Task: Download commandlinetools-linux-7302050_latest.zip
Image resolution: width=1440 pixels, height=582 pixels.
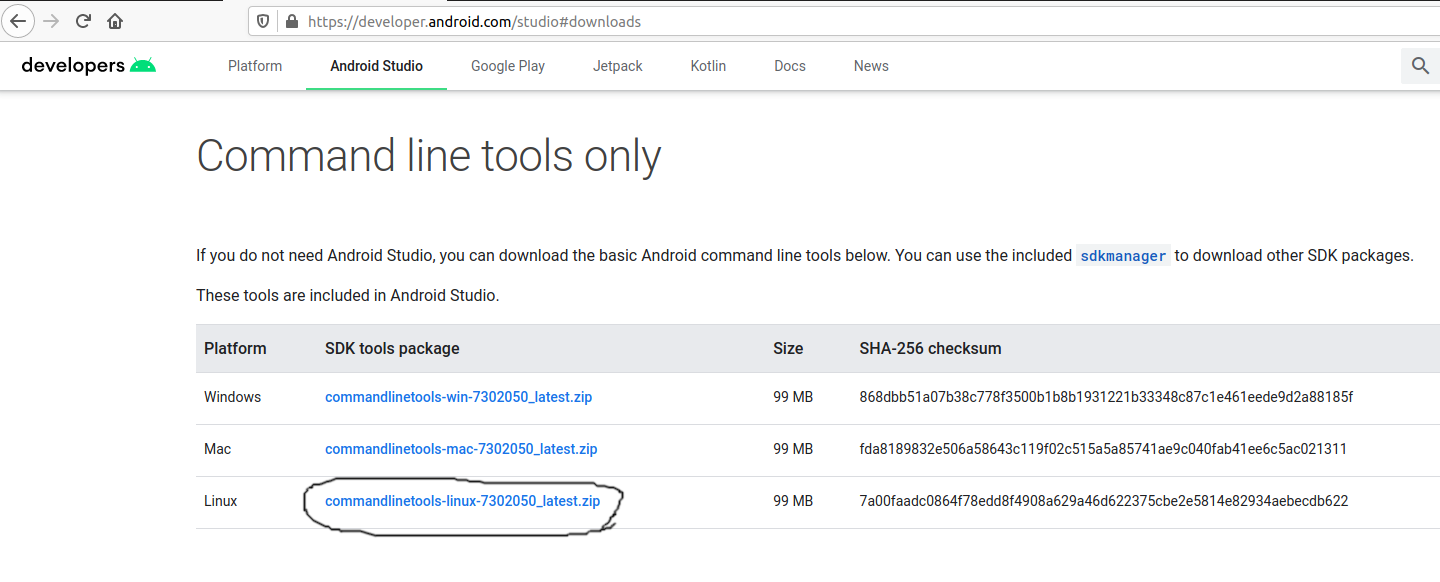Action: [463, 501]
